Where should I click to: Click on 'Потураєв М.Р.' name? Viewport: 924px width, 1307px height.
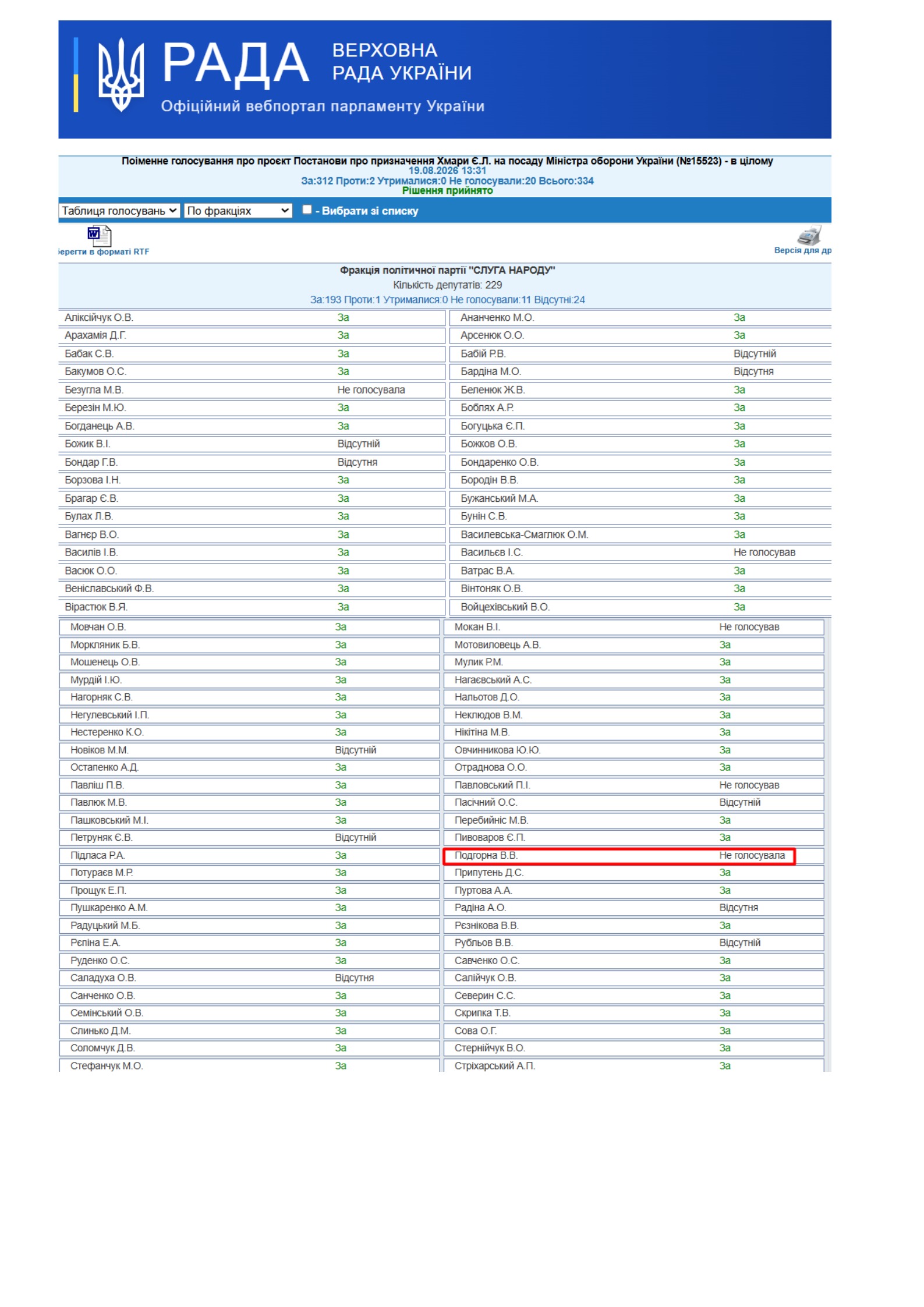(x=102, y=873)
